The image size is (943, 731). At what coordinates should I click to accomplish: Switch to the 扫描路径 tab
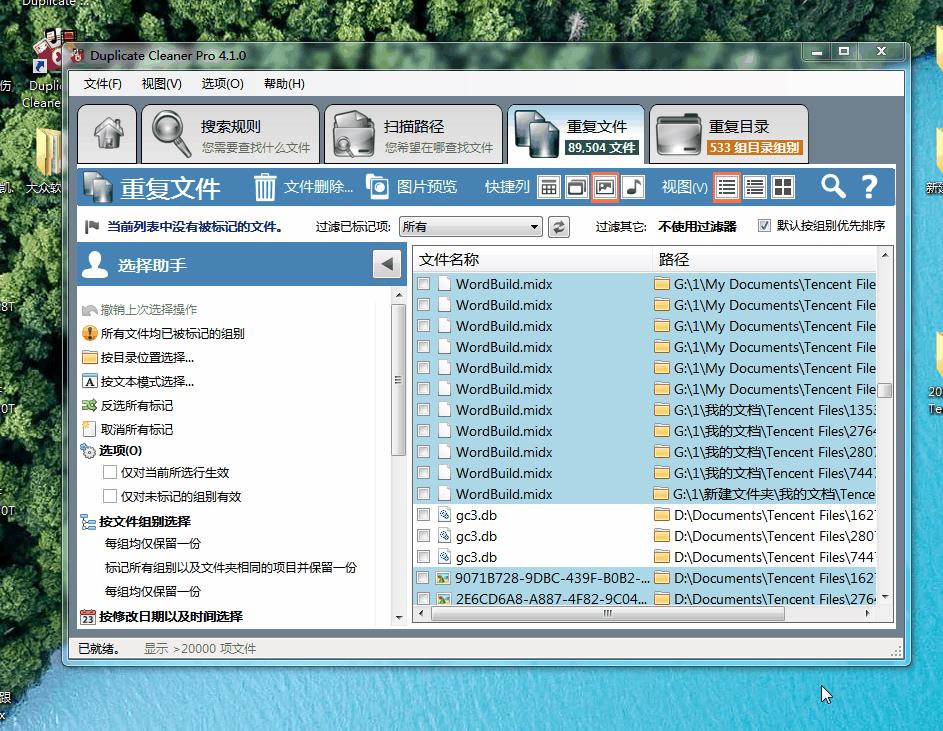point(414,134)
